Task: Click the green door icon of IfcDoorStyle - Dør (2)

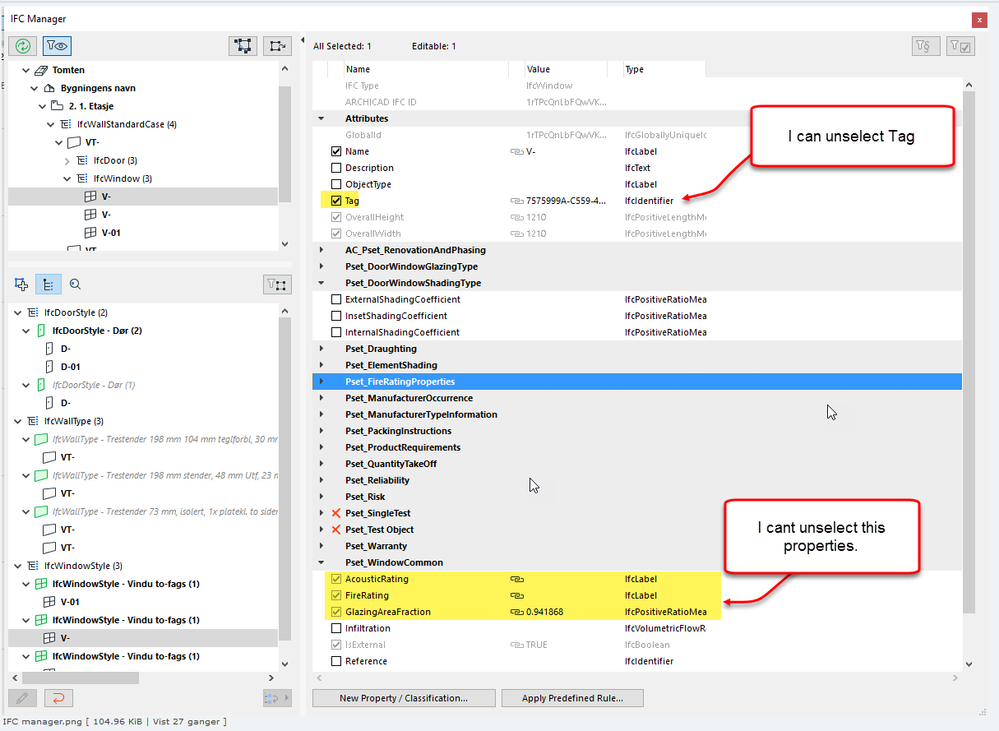Action: coord(41,331)
